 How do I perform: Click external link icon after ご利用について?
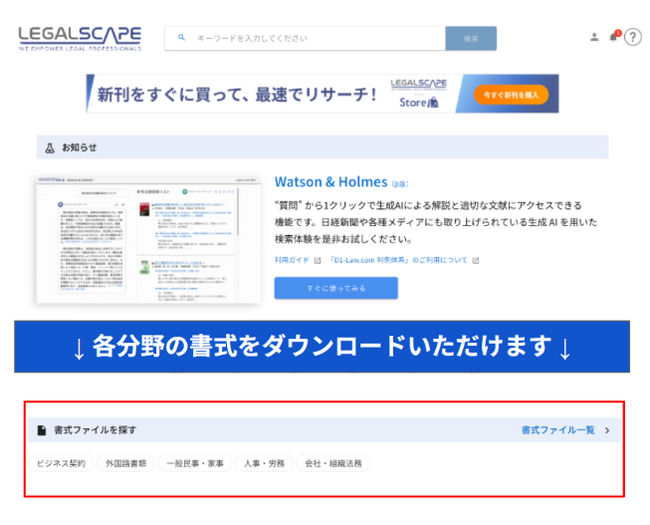click(476, 260)
